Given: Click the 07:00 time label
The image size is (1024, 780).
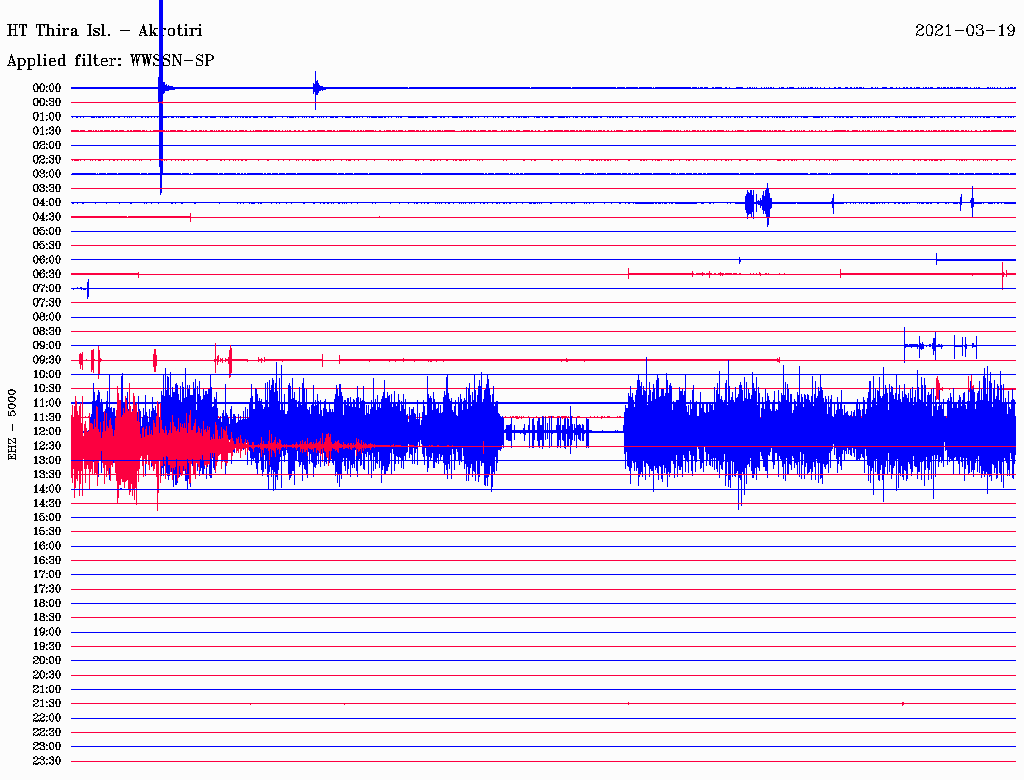Looking at the screenshot, I should [x=47, y=288].
